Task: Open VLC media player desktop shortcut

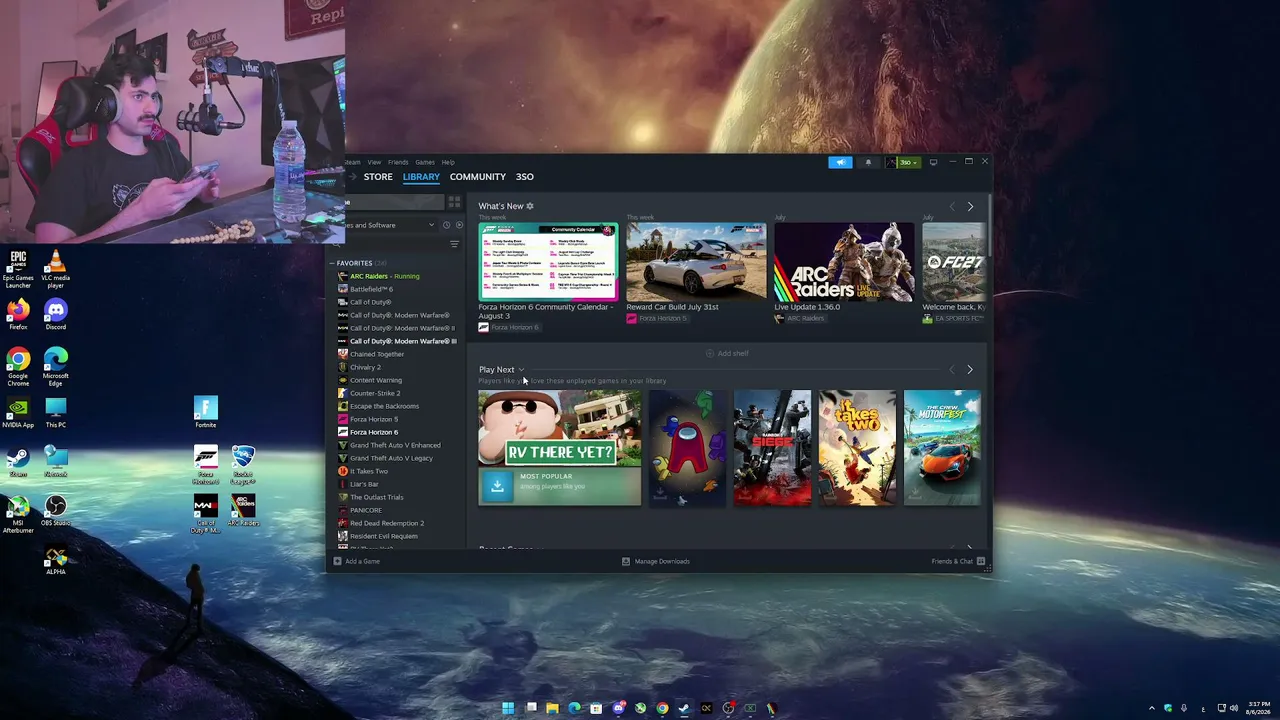Action: click(x=56, y=269)
